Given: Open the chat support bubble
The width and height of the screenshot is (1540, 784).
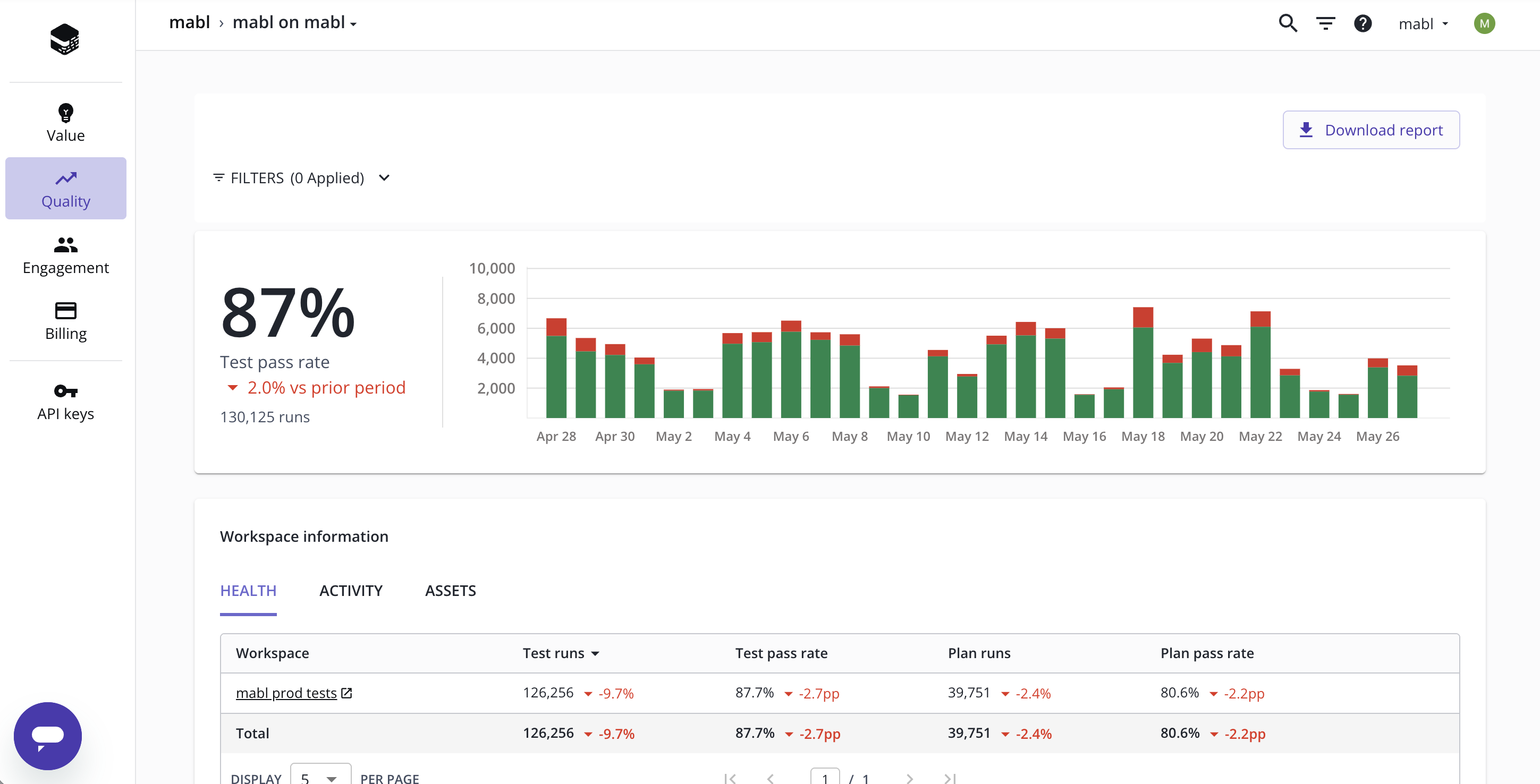Looking at the screenshot, I should point(48,736).
